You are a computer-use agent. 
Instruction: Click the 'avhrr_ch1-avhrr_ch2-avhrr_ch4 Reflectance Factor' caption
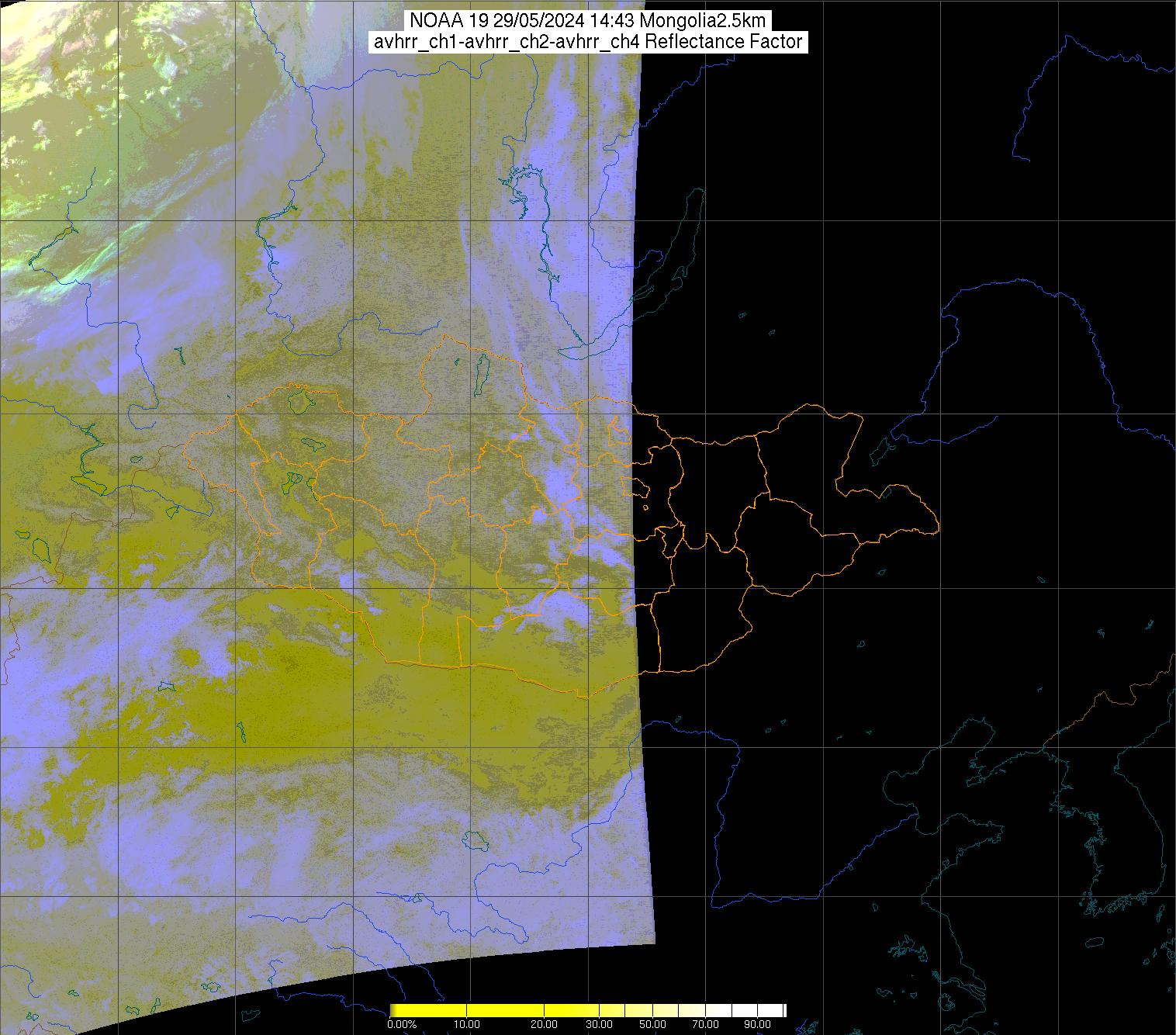[x=588, y=42]
